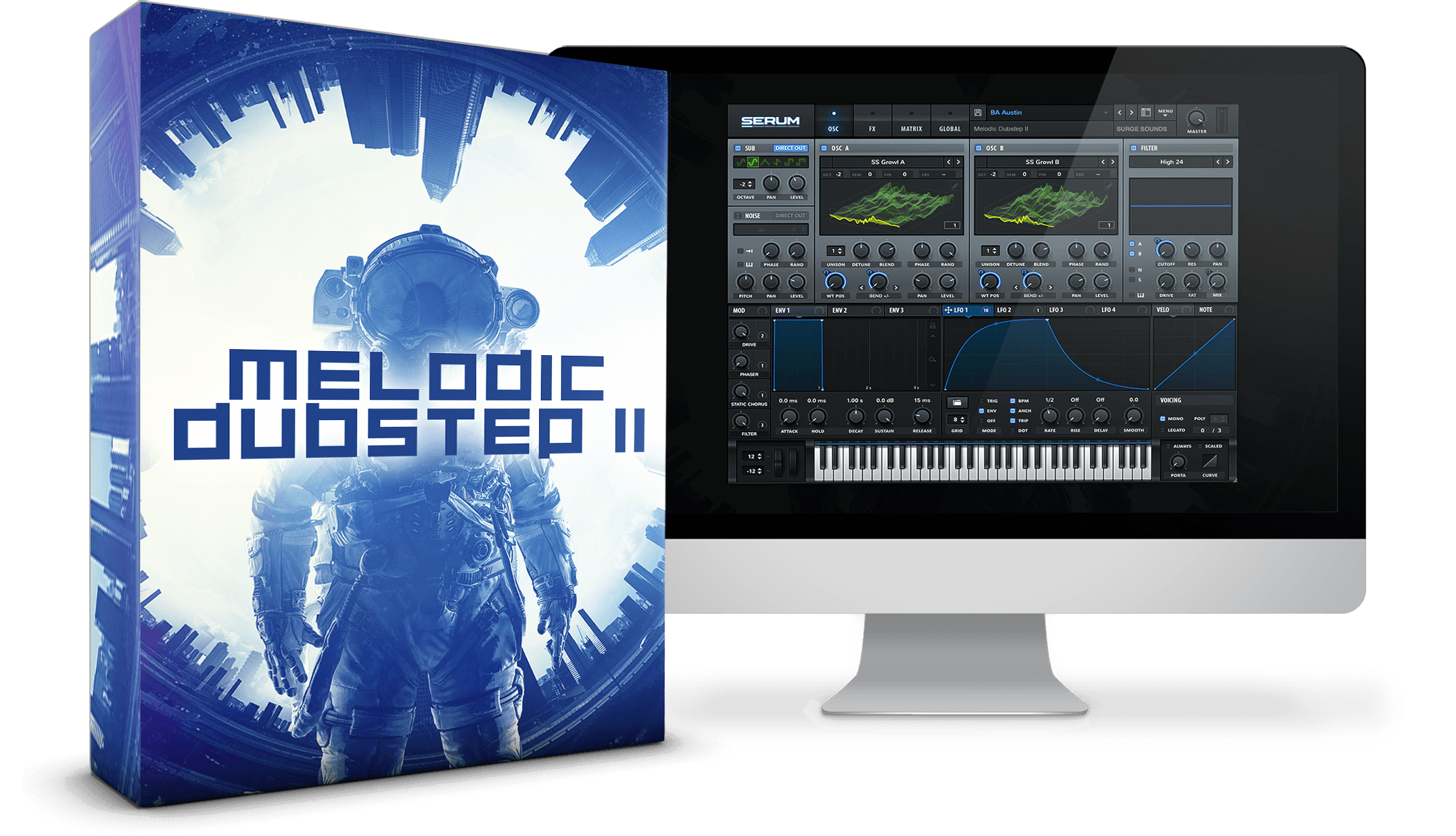Image resolution: width=1456 pixels, height=836 pixels.
Task: Toggle the LFO BPM sync checkbox
Action: click(x=1012, y=401)
